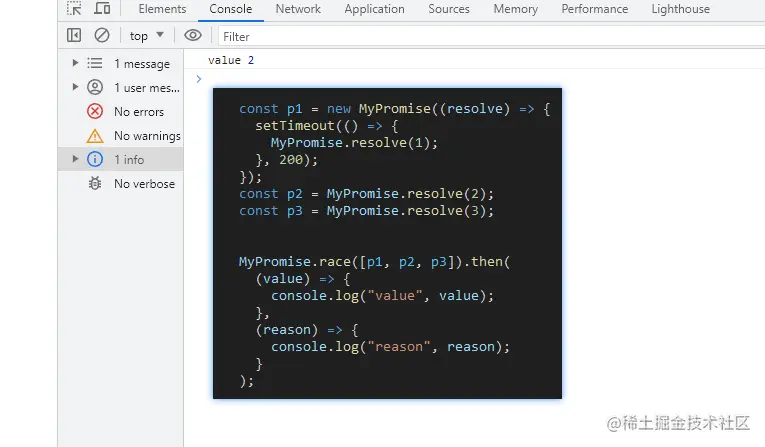Switch to the Memory tab

pyautogui.click(x=516, y=9)
